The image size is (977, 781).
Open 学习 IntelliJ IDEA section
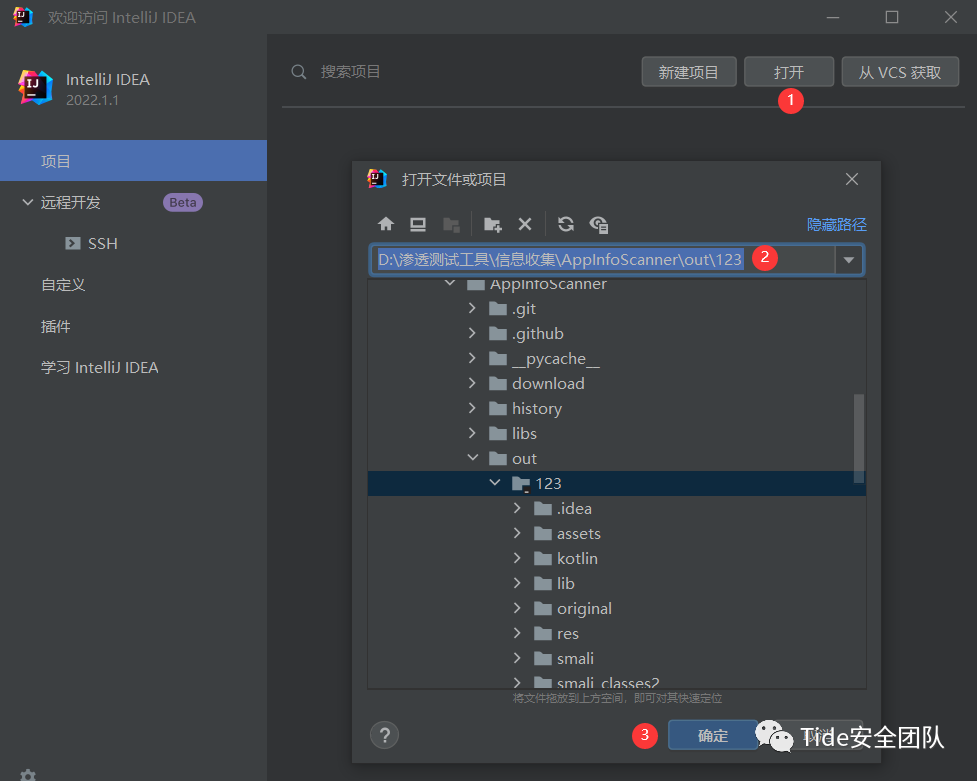tap(133, 367)
